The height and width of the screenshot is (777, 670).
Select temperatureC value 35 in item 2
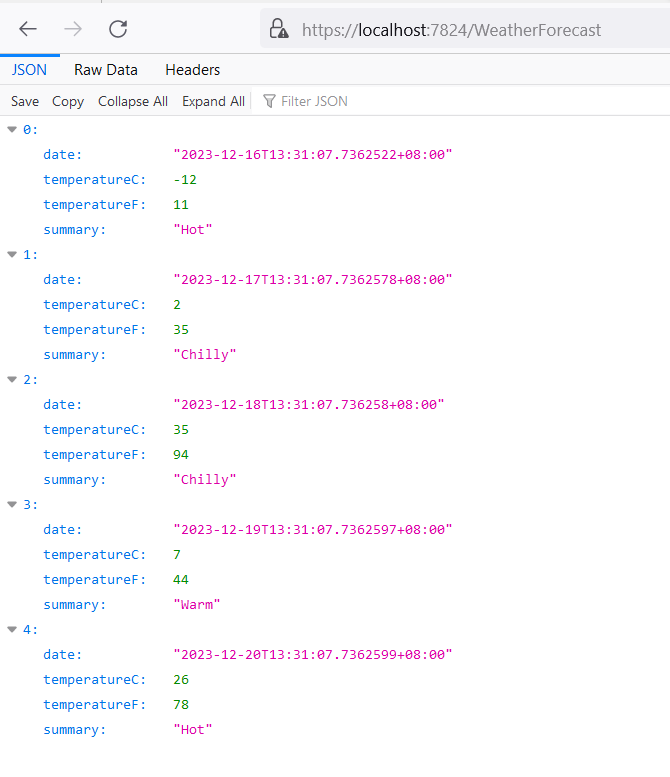(181, 429)
